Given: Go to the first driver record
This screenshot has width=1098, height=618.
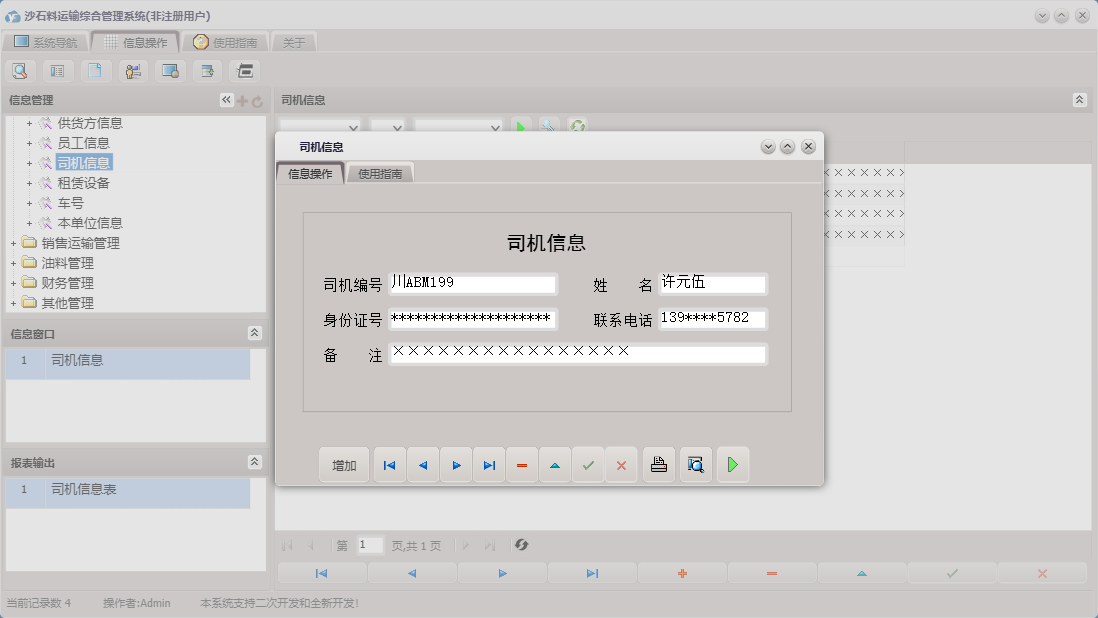Looking at the screenshot, I should 389,464.
